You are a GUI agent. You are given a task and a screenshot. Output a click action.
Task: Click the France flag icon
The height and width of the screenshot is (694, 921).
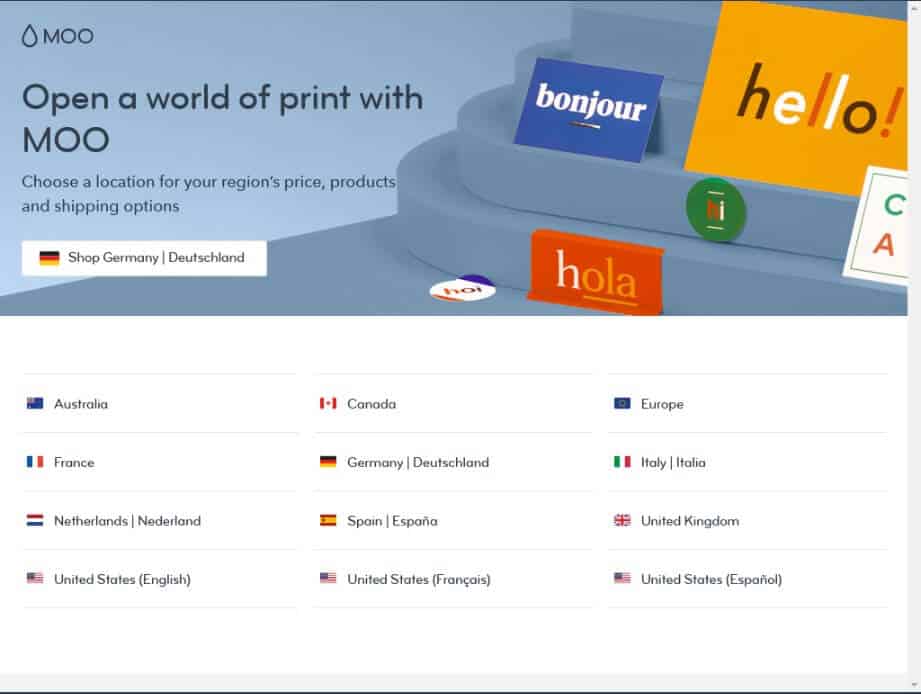[35, 462]
